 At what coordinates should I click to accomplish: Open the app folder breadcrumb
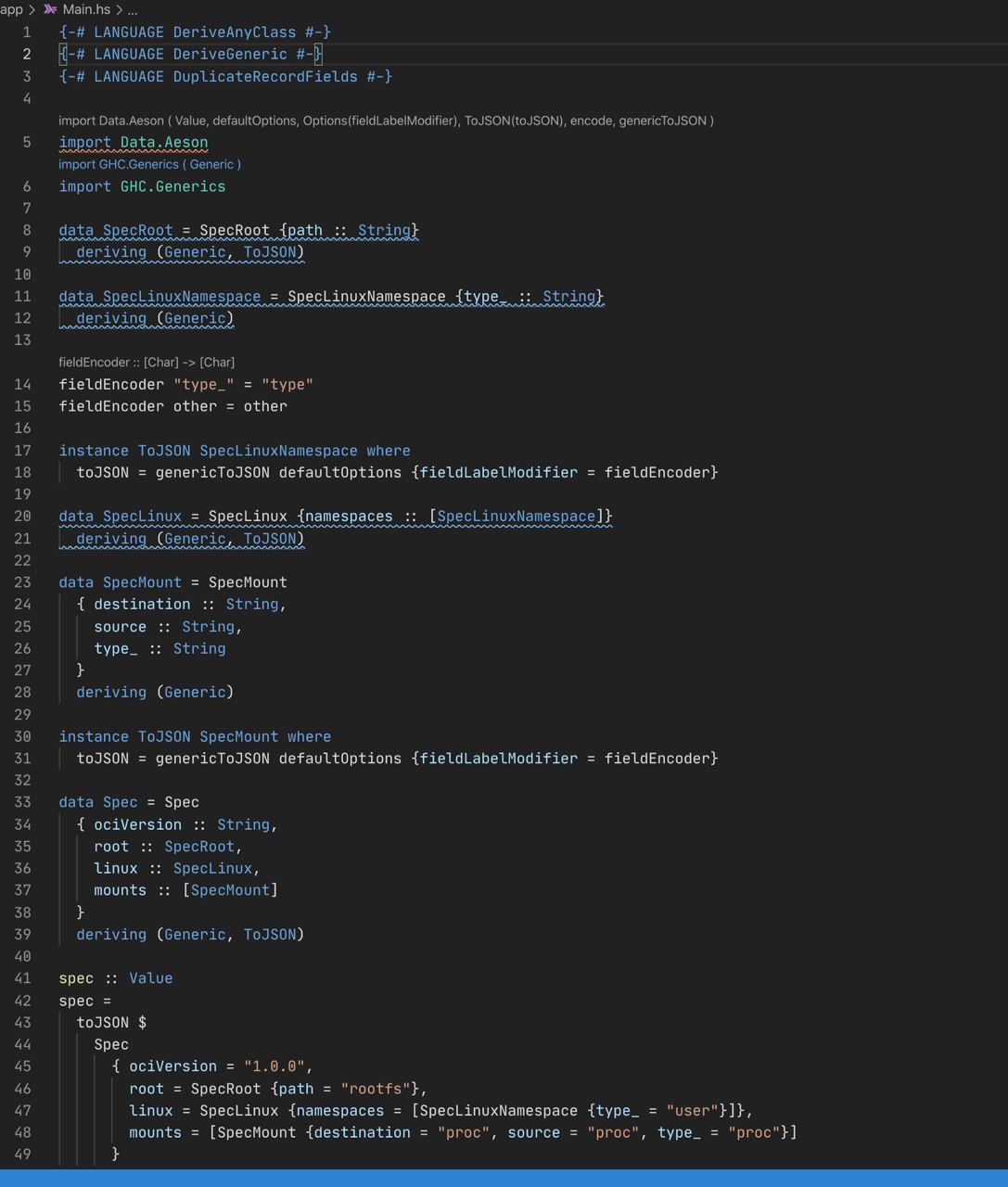click(11, 9)
